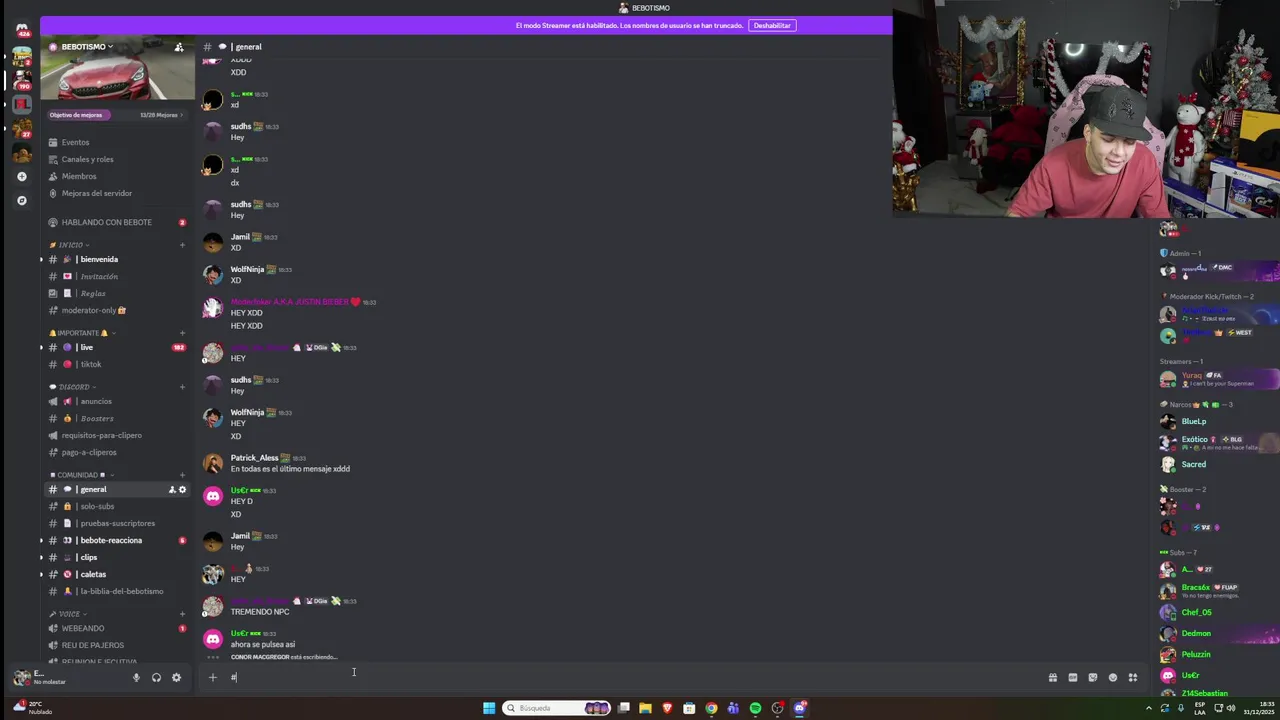Image resolution: width=1280 pixels, height=720 pixels.
Task: Click the Deshabilitar streamer mode button
Action: point(771,25)
